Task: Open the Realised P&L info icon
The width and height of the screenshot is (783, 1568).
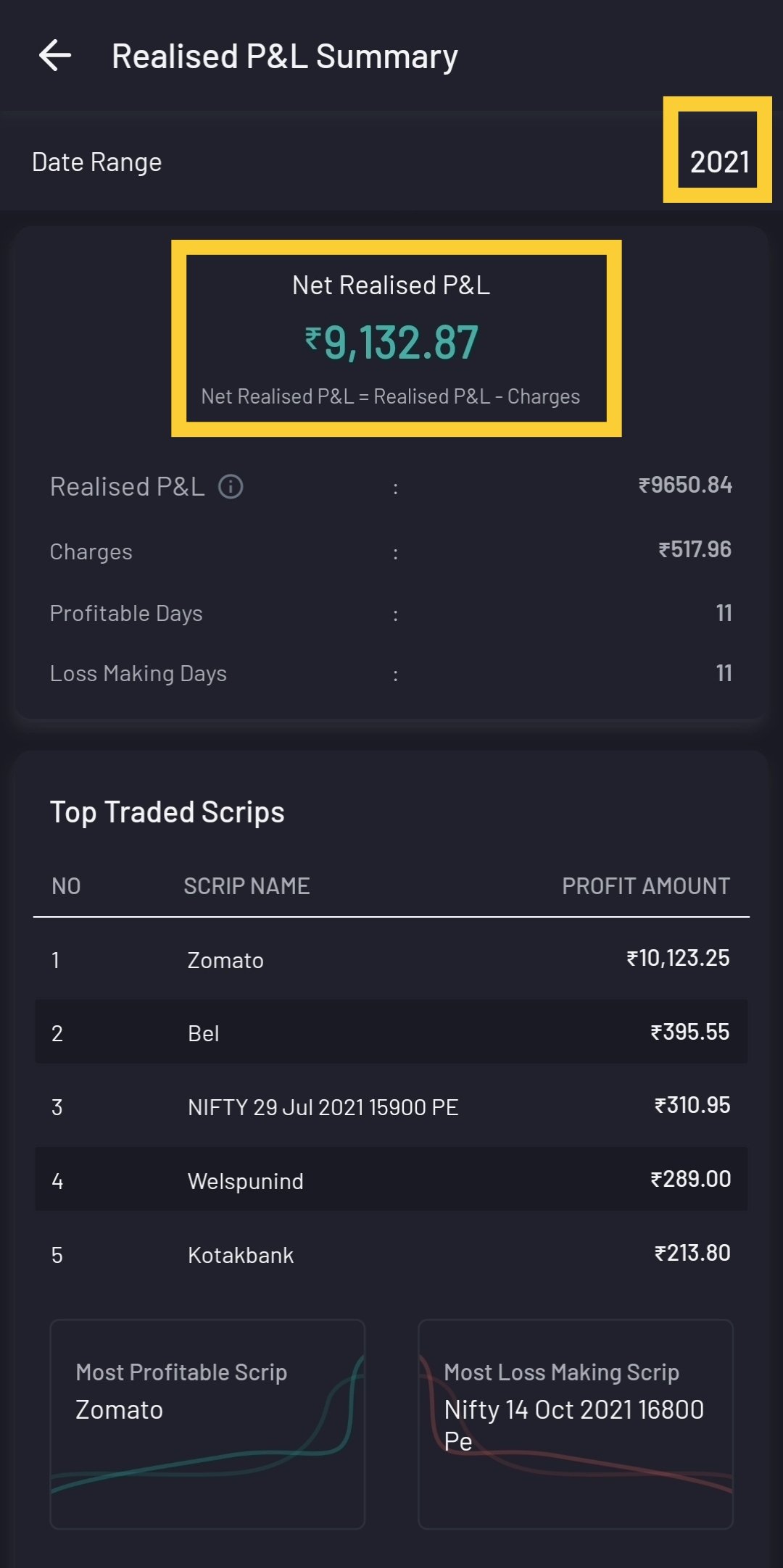Action: tap(231, 486)
